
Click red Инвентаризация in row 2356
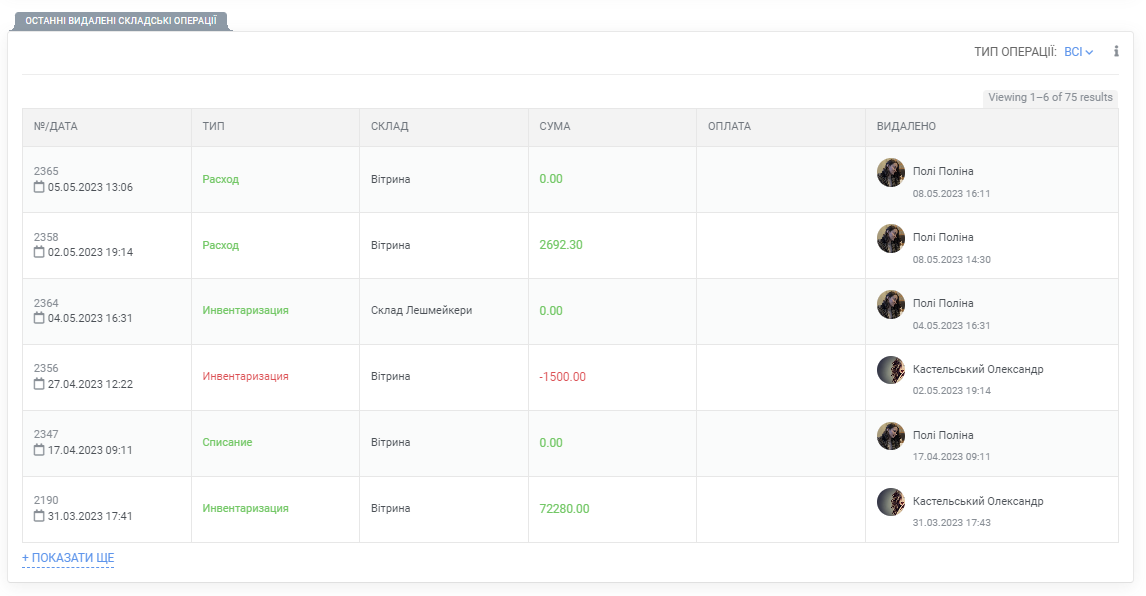pyautogui.click(x=246, y=376)
